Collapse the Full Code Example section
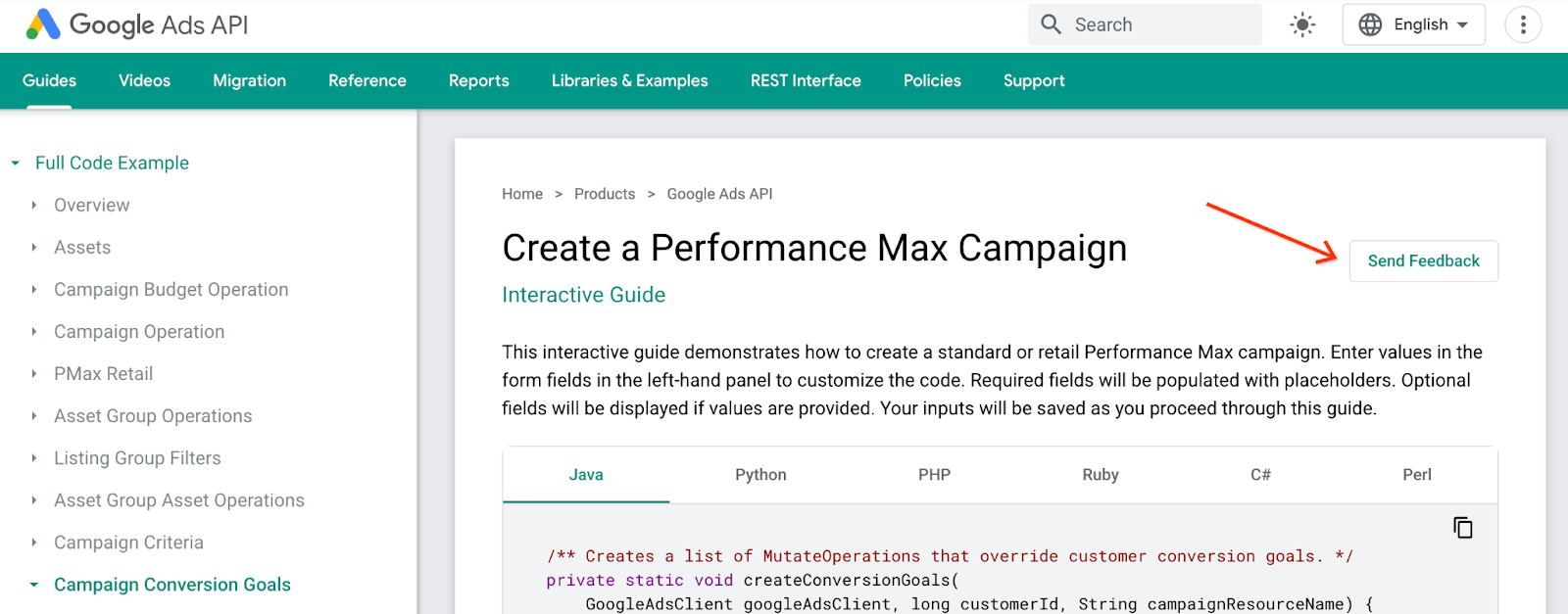Image resolution: width=1568 pixels, height=614 pixels. click(x=16, y=164)
